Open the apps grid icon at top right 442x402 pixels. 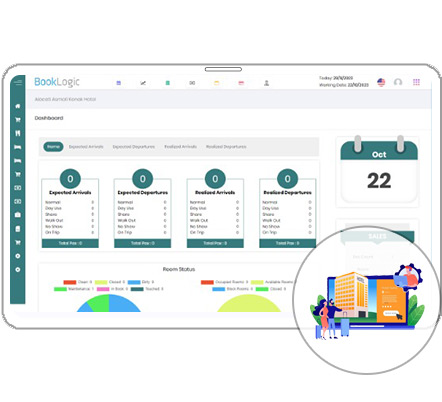point(416,82)
